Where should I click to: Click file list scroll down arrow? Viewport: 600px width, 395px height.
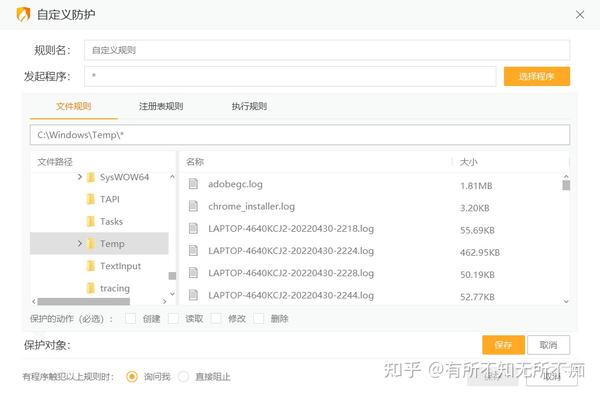[x=566, y=302]
